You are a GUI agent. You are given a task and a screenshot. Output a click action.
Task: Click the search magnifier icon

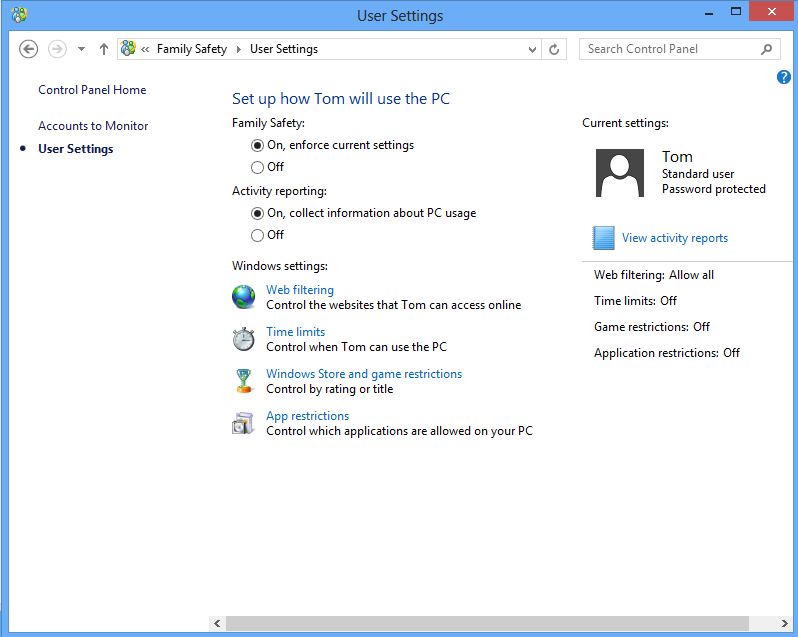tap(766, 49)
